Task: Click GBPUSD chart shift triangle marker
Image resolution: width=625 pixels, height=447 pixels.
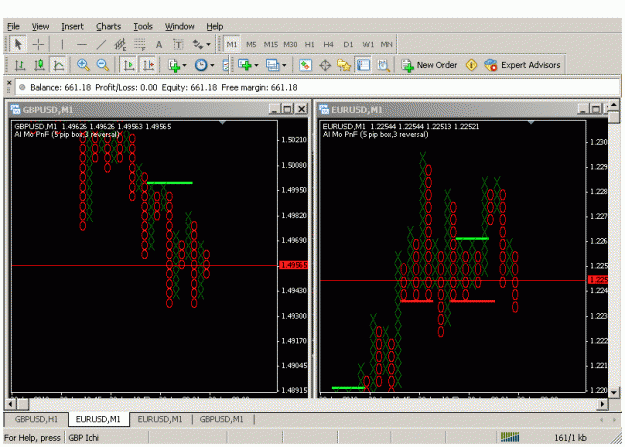Action: (x=222, y=122)
